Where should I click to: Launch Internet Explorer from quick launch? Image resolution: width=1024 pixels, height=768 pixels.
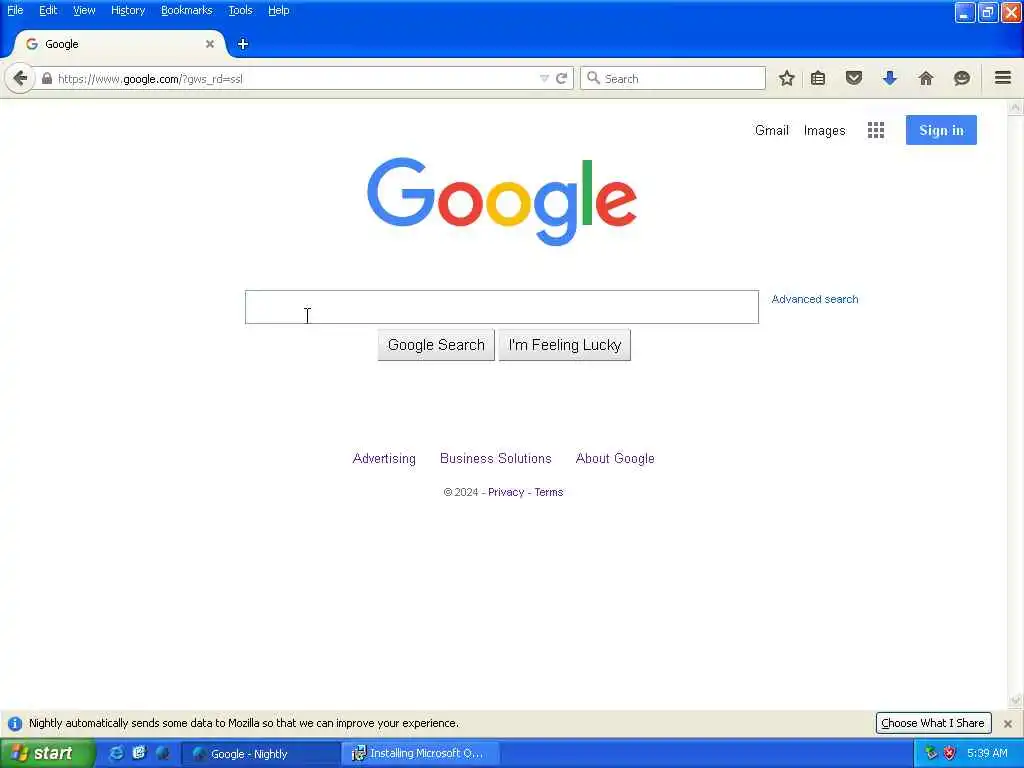coord(116,753)
